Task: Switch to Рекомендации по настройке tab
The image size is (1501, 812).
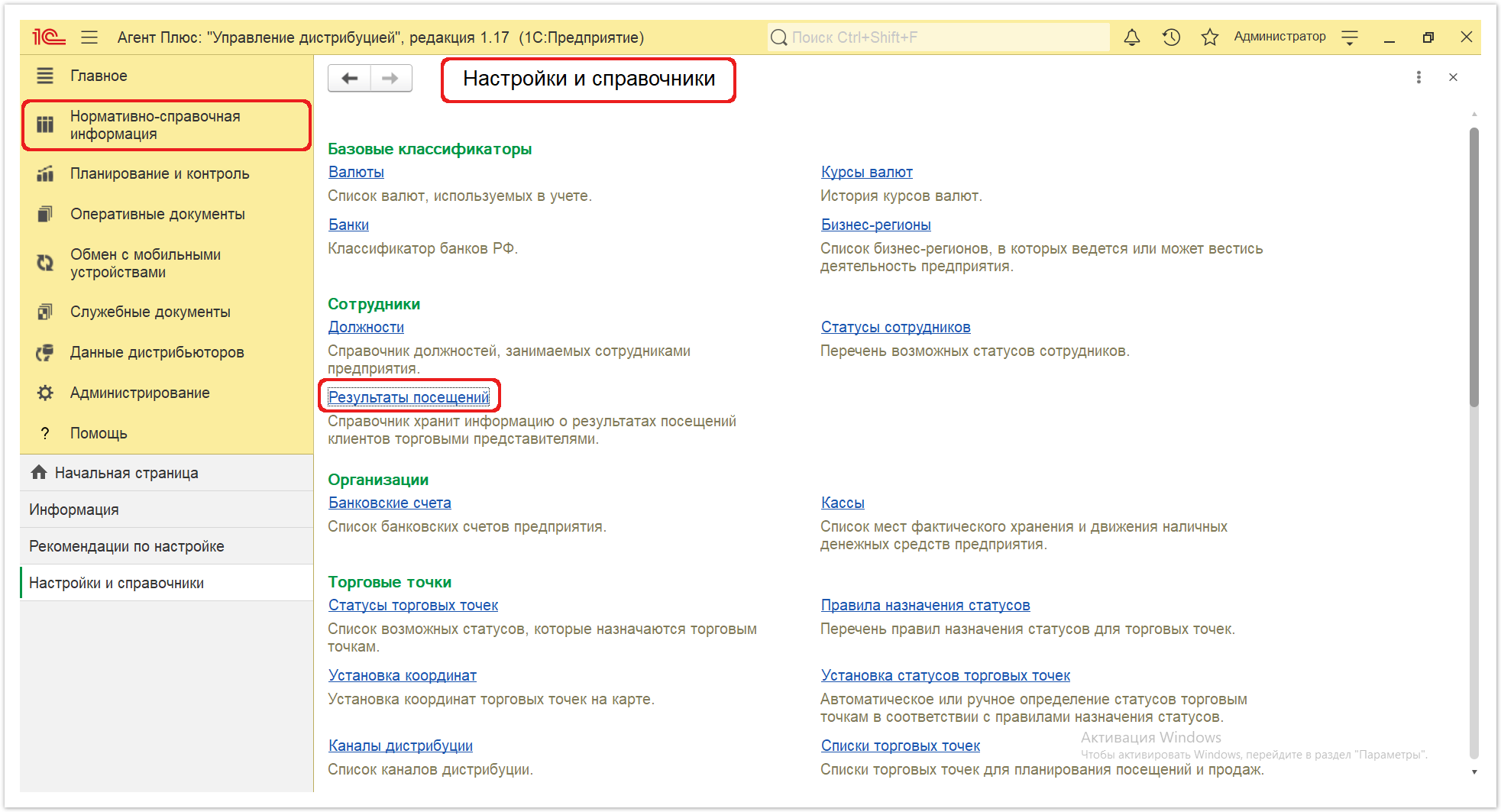Action: tap(167, 546)
